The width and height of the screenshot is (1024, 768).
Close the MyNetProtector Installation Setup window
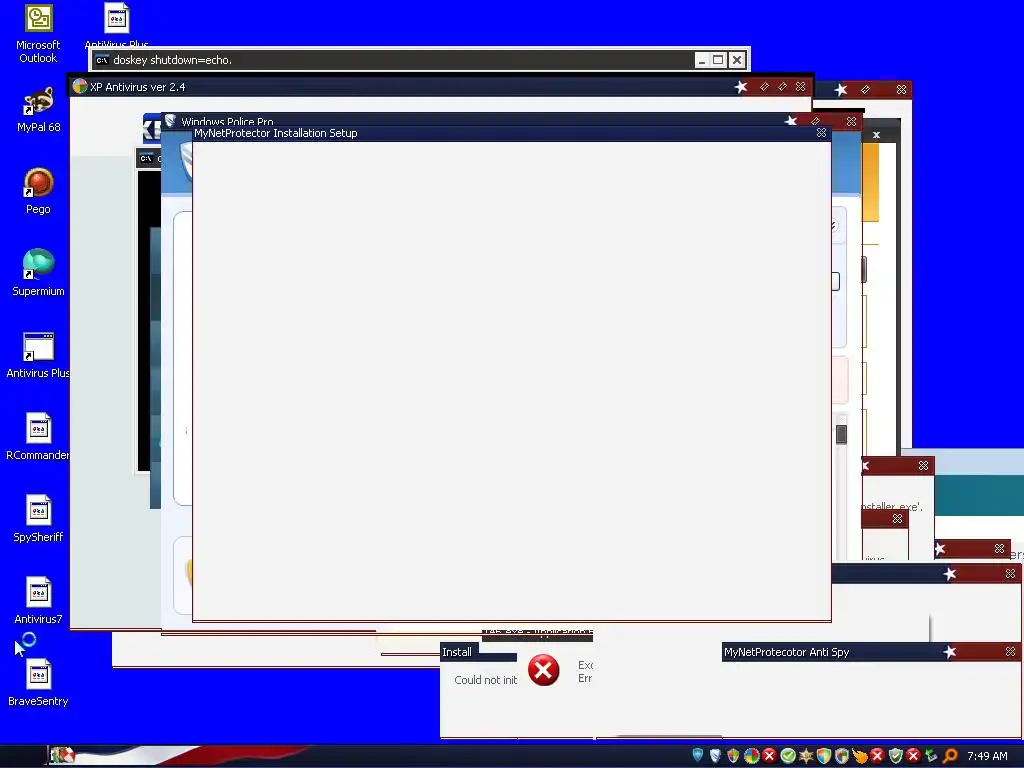pyautogui.click(x=822, y=133)
